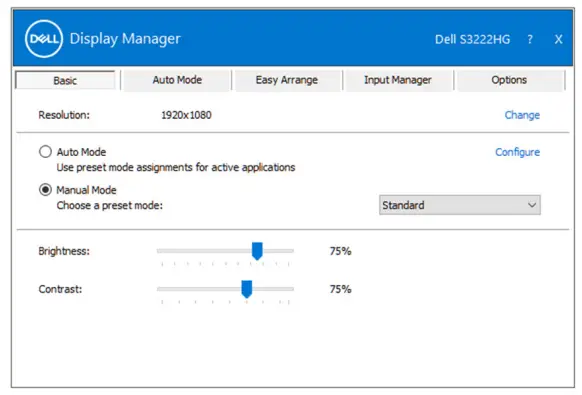The height and width of the screenshot is (395, 582).
Task: Open the Standard preset mode dropdown
Action: [x=460, y=205]
